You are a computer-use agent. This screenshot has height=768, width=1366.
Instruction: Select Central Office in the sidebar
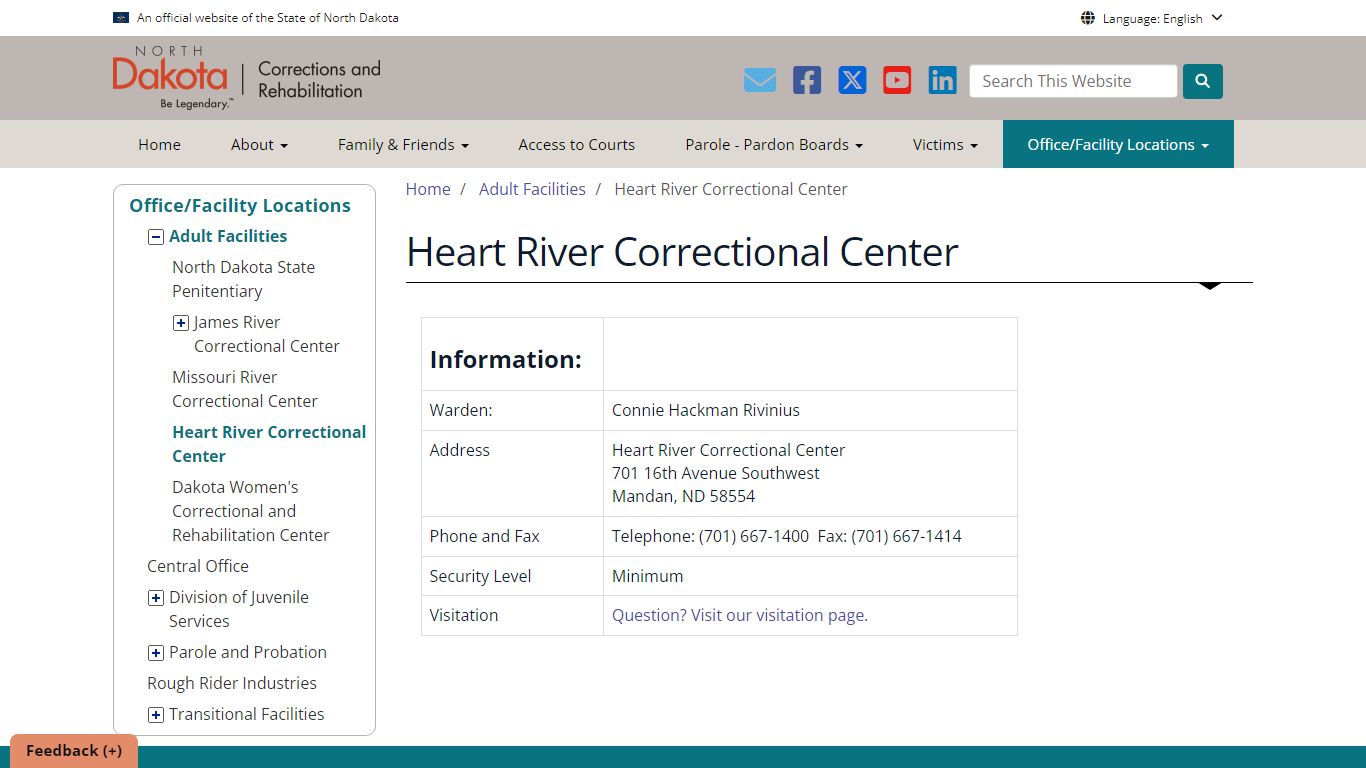[x=198, y=566]
